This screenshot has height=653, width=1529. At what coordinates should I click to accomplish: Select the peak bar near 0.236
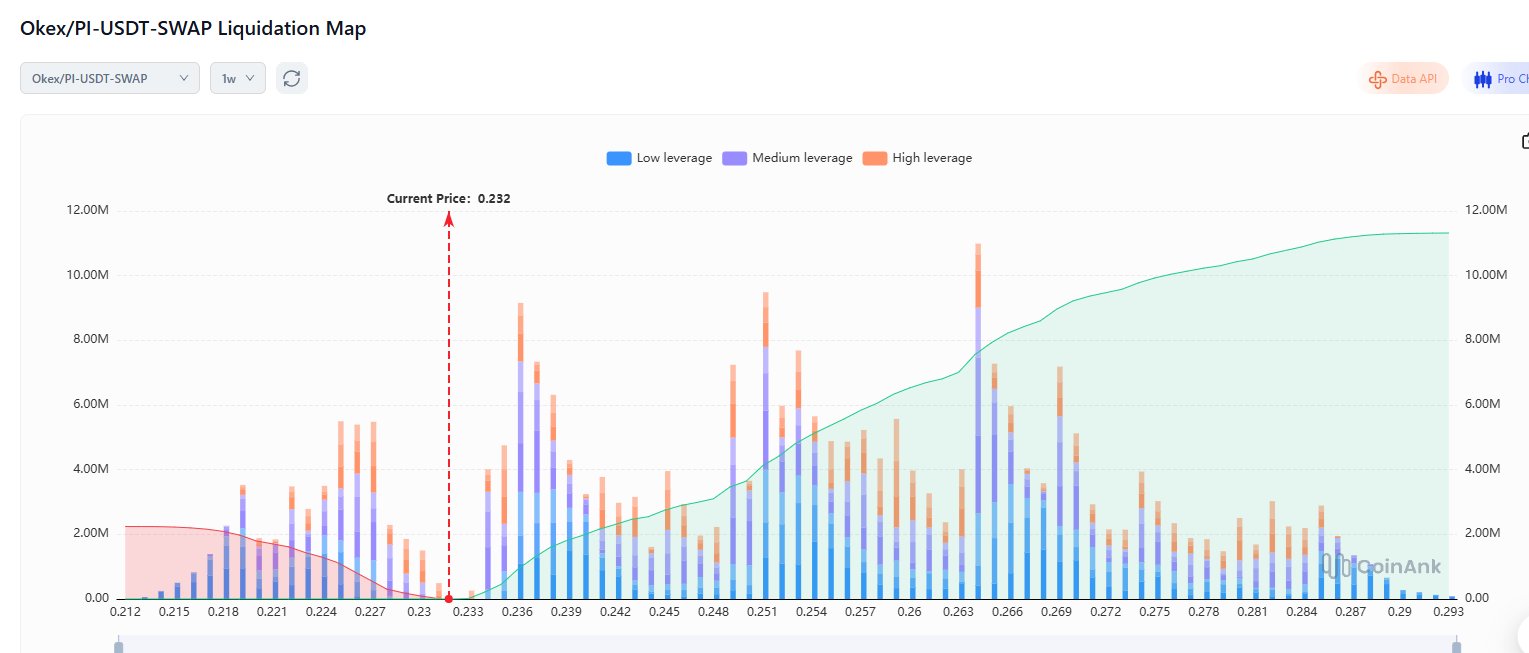(x=520, y=450)
